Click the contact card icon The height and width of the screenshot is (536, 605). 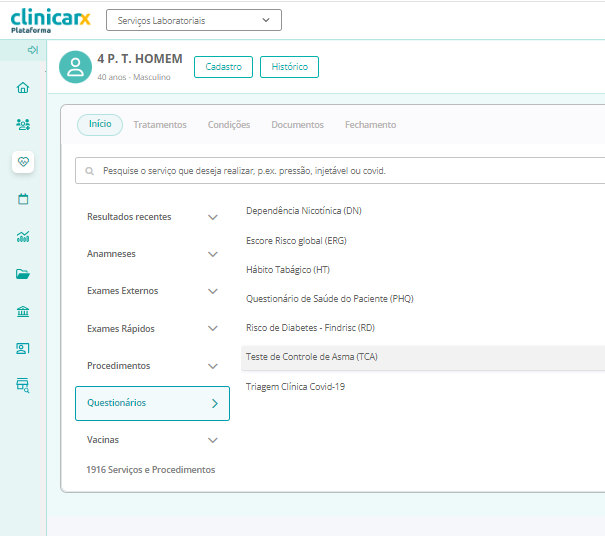23,348
